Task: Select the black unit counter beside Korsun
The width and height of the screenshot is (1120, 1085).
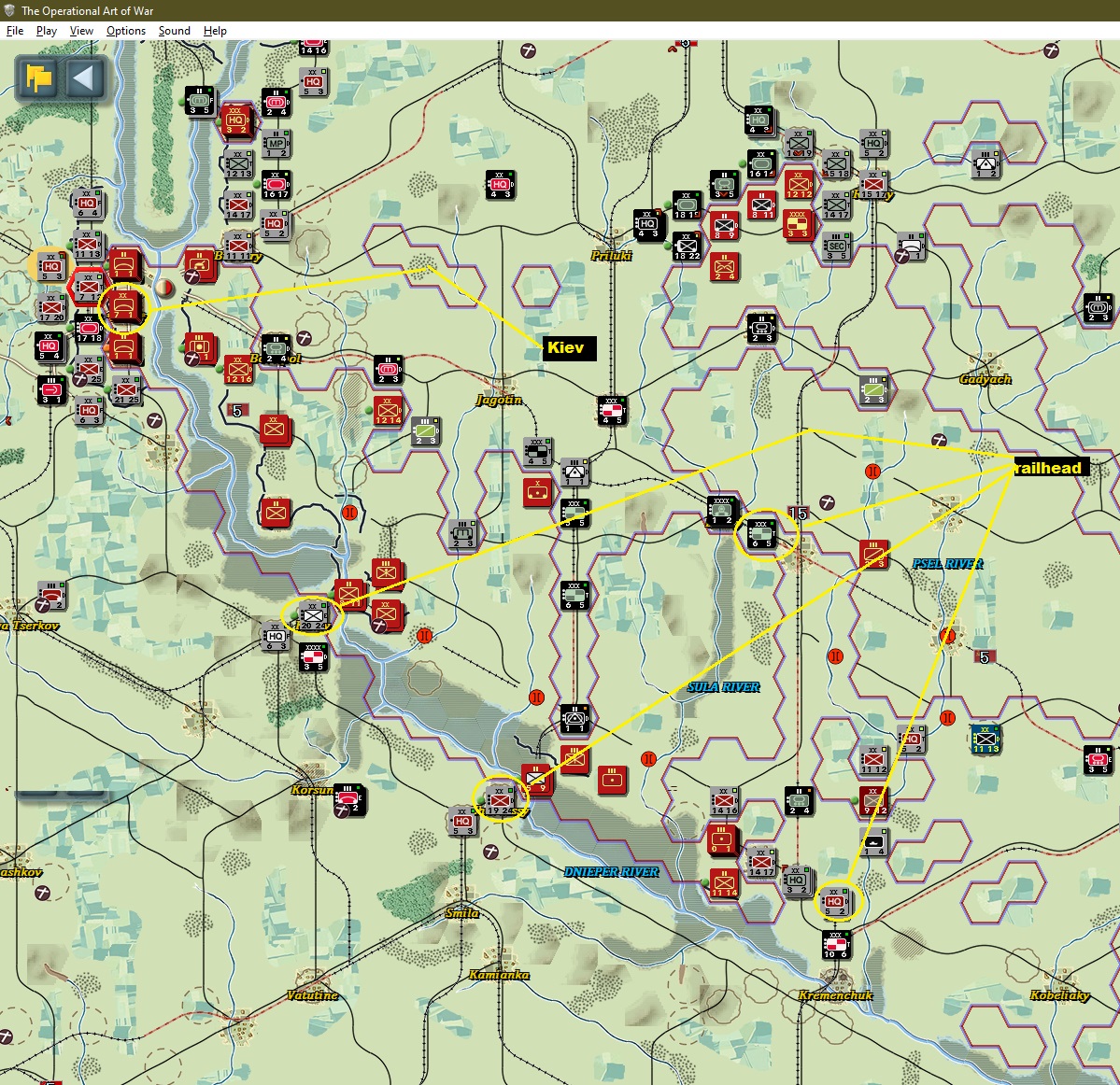Action: [x=347, y=798]
